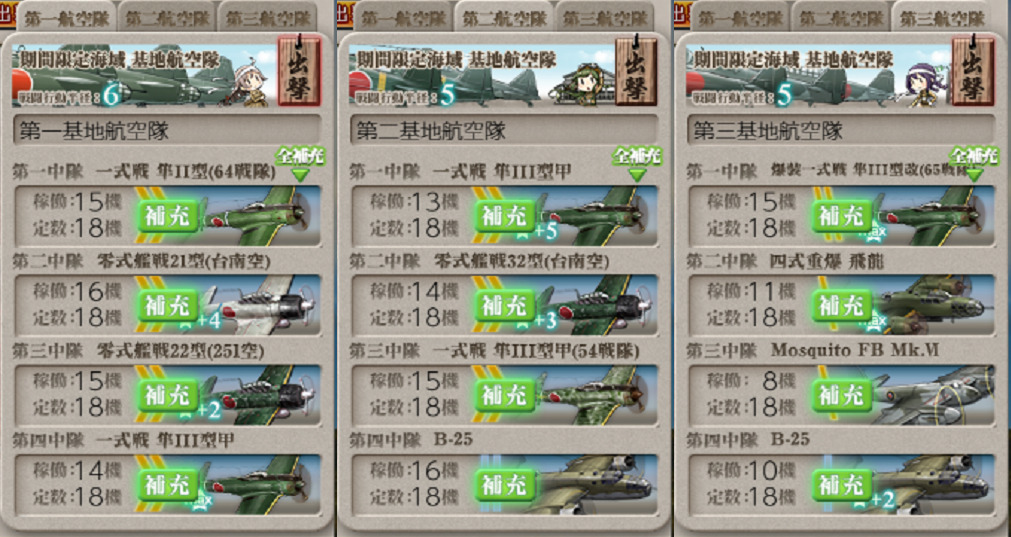Click the first air base banner with radius 6
Image resolution: width=1011 pixels, height=537 pixels.
click(143, 75)
